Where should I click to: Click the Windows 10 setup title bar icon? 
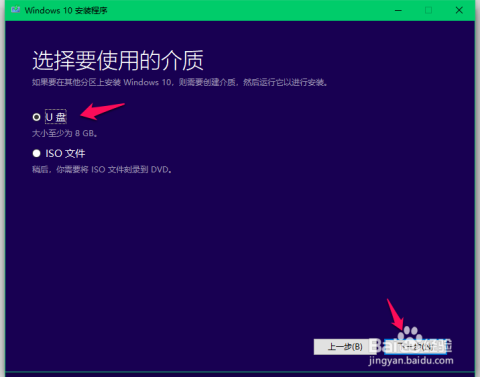point(15,10)
